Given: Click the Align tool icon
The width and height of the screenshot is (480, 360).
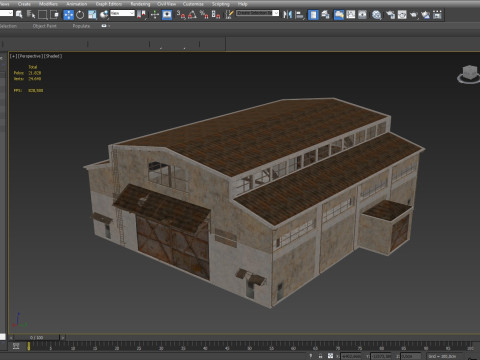Looking at the screenshot, I should click(x=300, y=15).
